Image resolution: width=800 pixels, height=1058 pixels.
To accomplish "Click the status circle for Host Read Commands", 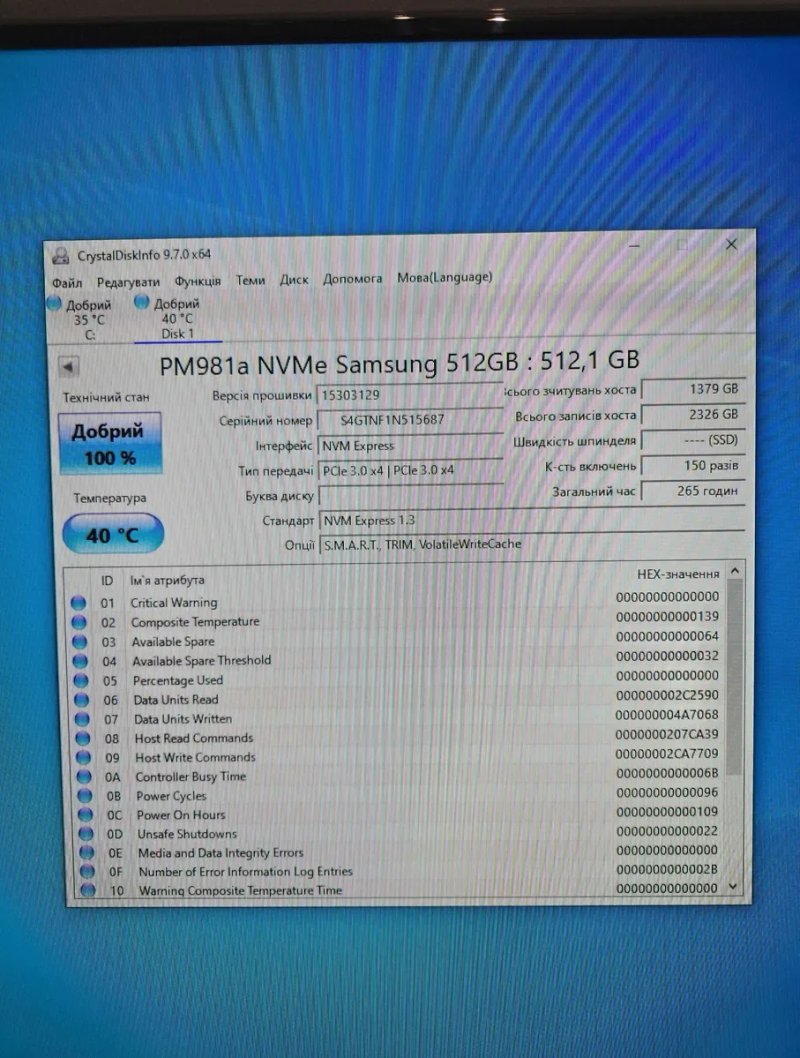I will (83, 739).
